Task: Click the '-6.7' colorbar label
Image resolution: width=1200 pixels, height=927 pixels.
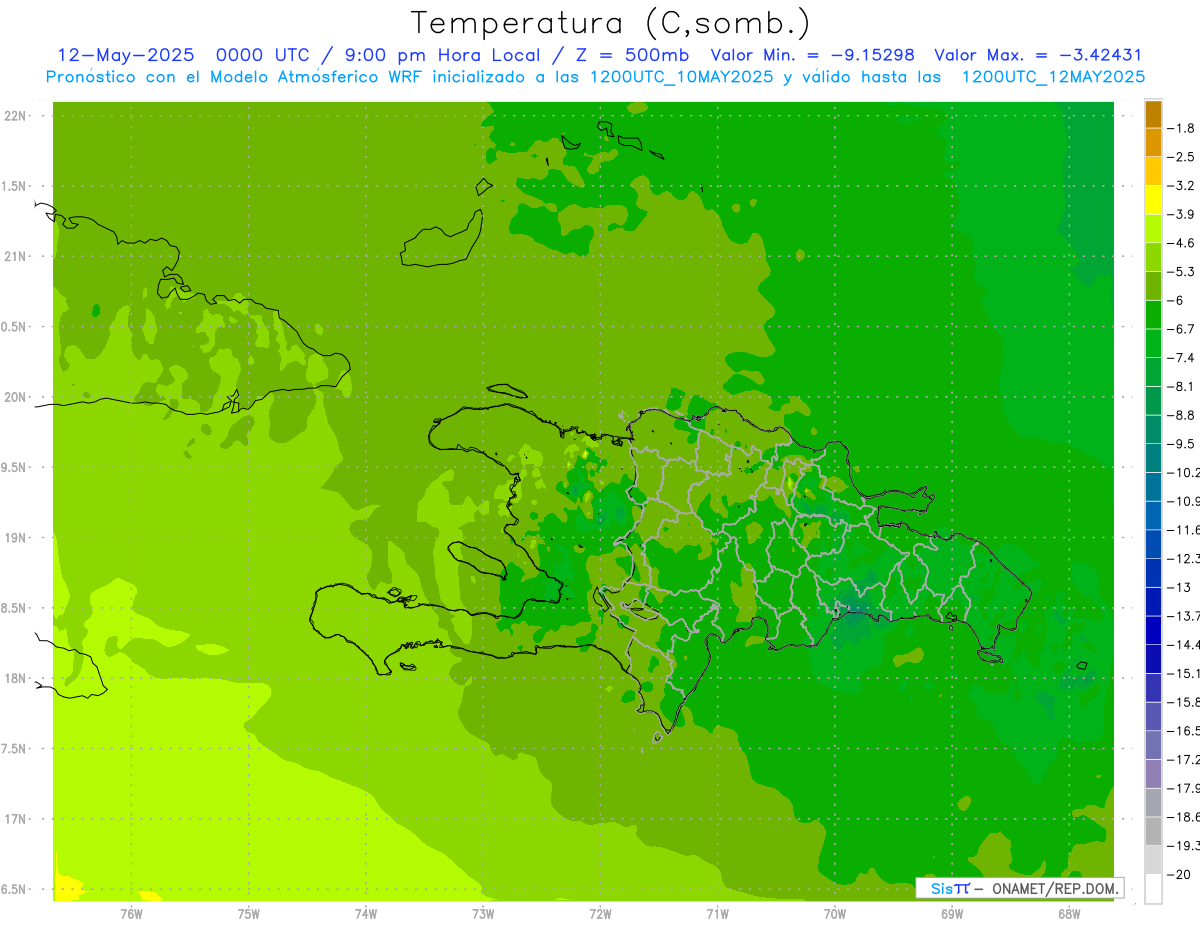Action: pyautogui.click(x=1182, y=329)
